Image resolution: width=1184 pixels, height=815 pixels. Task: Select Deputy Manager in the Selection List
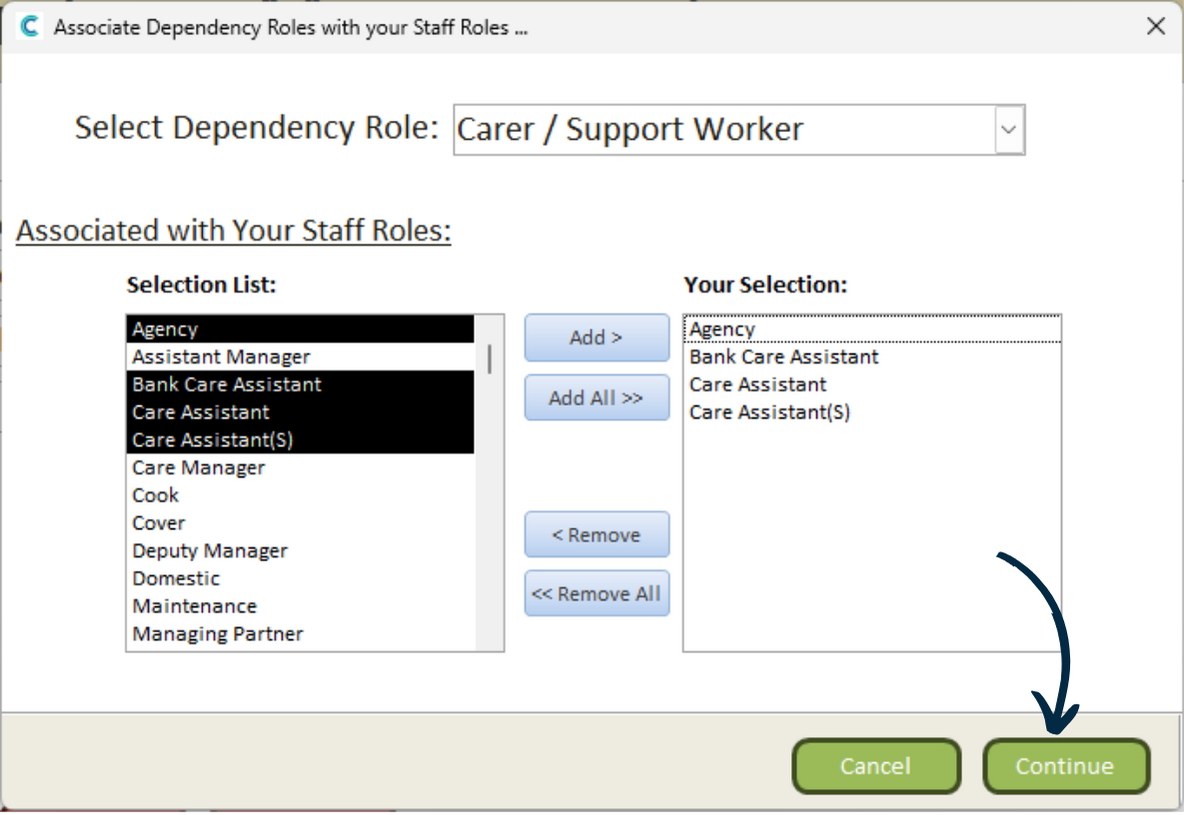coord(210,551)
